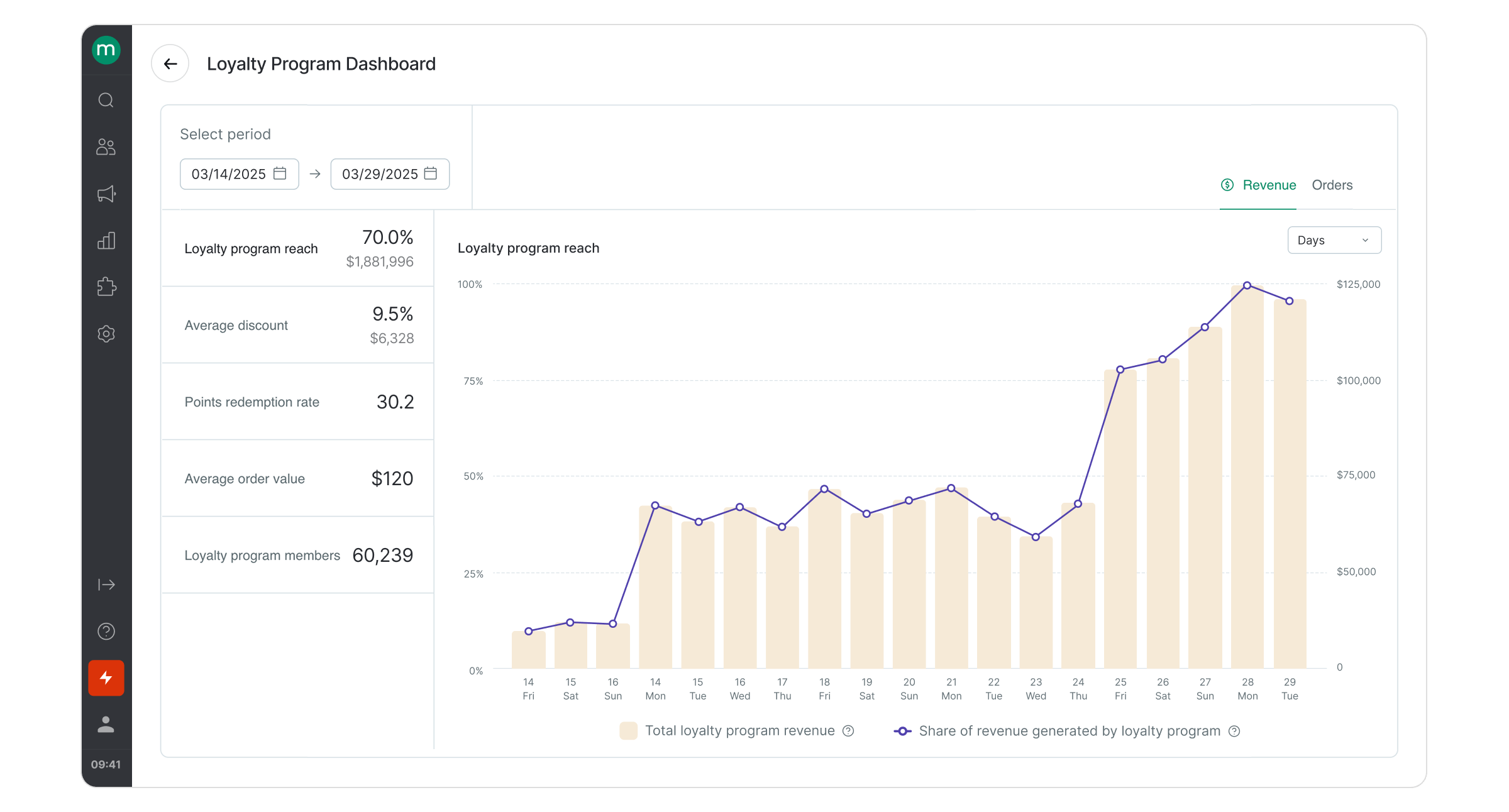Screen dimensions: 1509x812
Task: Open analytics bar chart icon
Action: point(106,241)
